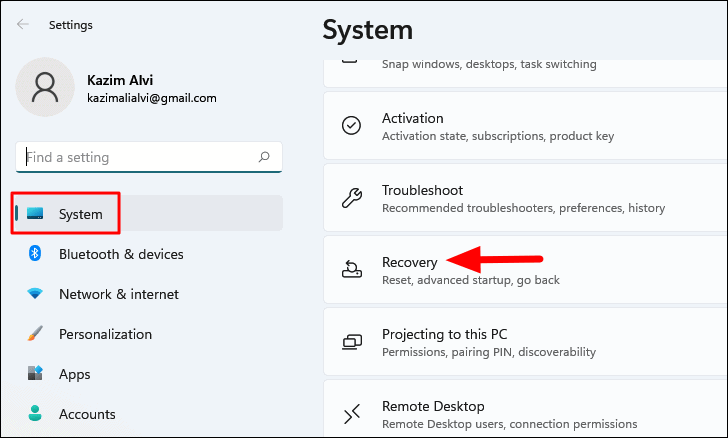Click the Troubleshoot wrench icon
Screen dimensions: 728x438
coord(351,198)
